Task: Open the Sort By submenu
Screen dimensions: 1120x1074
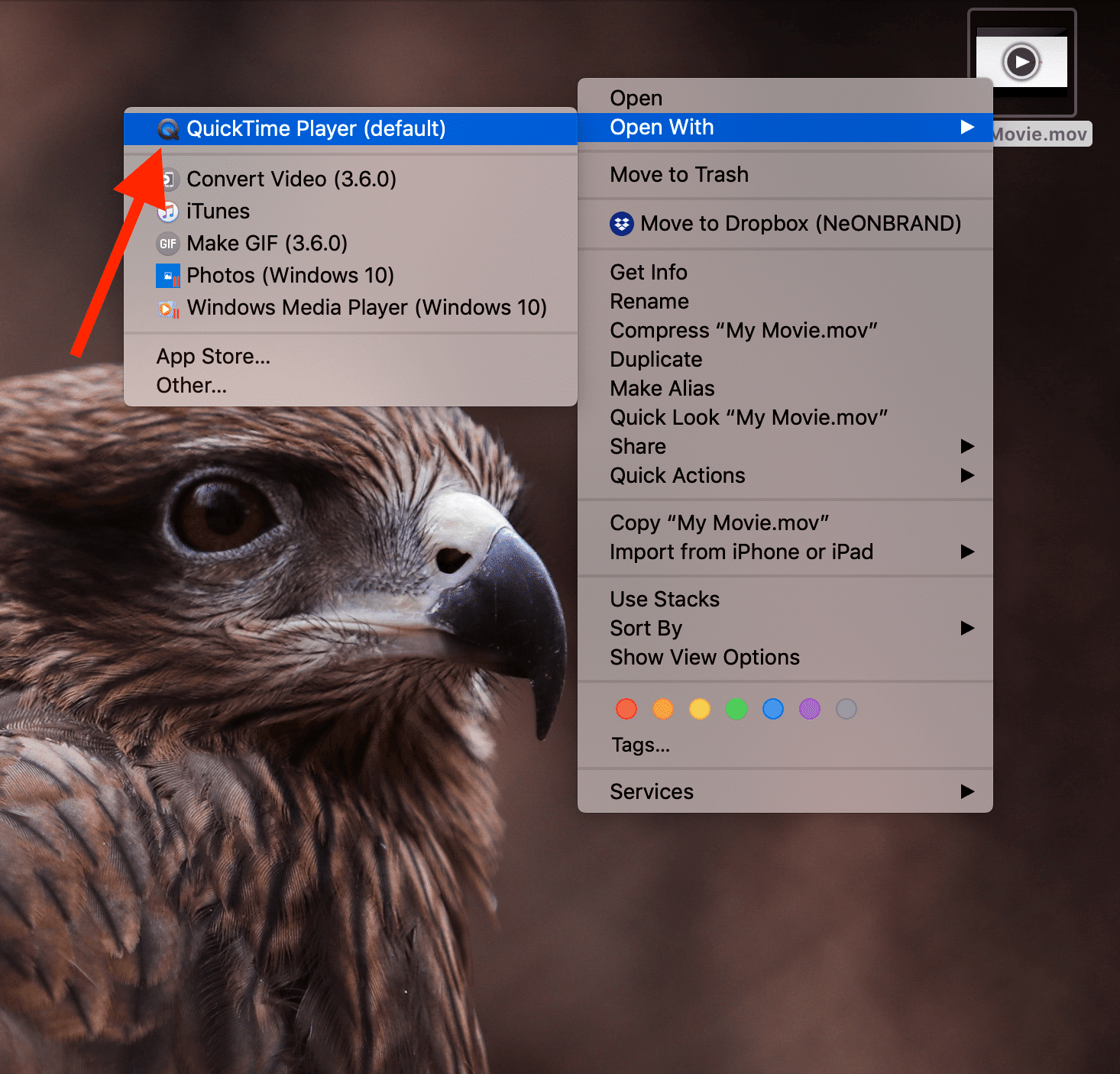Action: 646,628
